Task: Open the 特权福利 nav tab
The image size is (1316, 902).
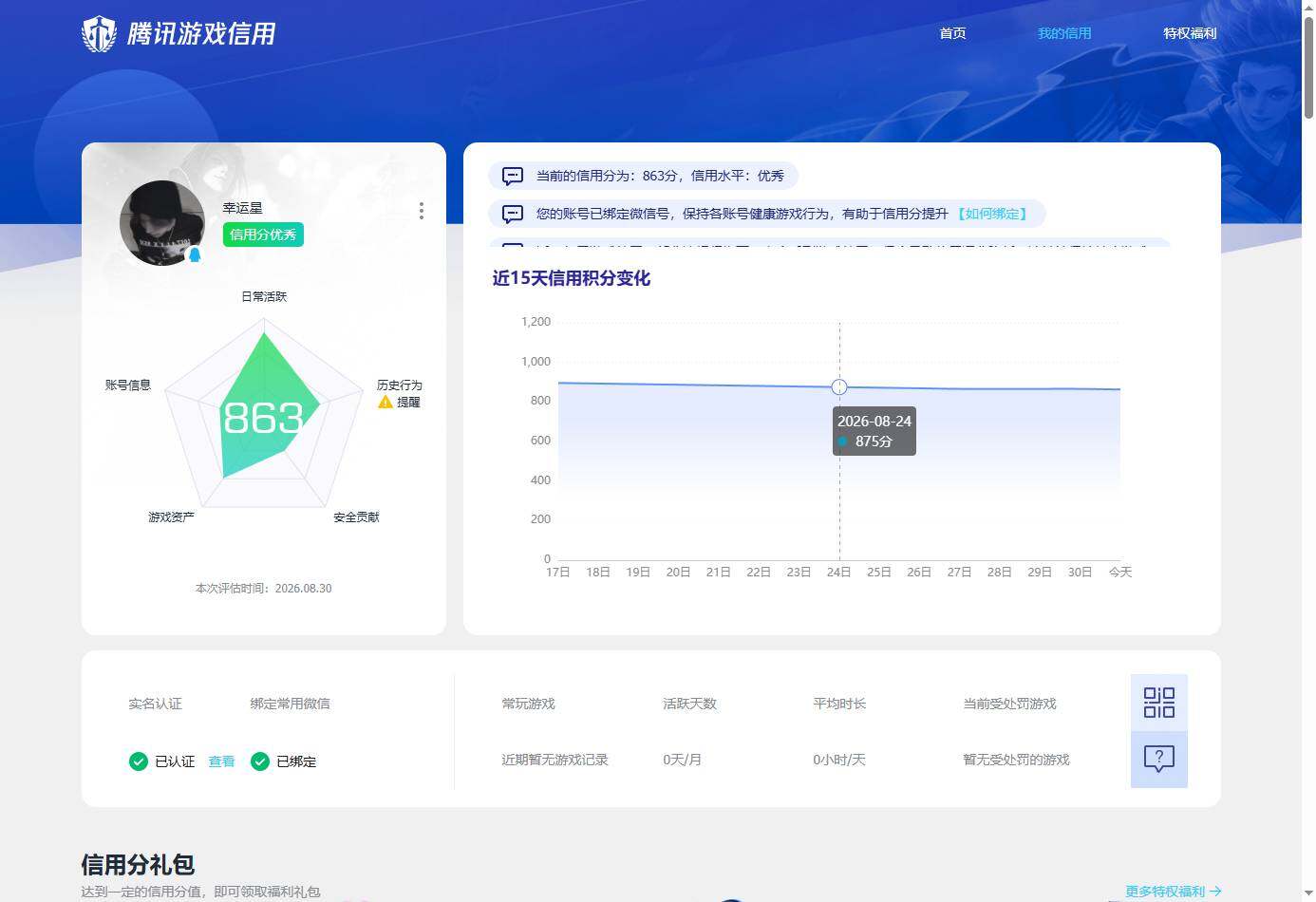Action: [1190, 33]
